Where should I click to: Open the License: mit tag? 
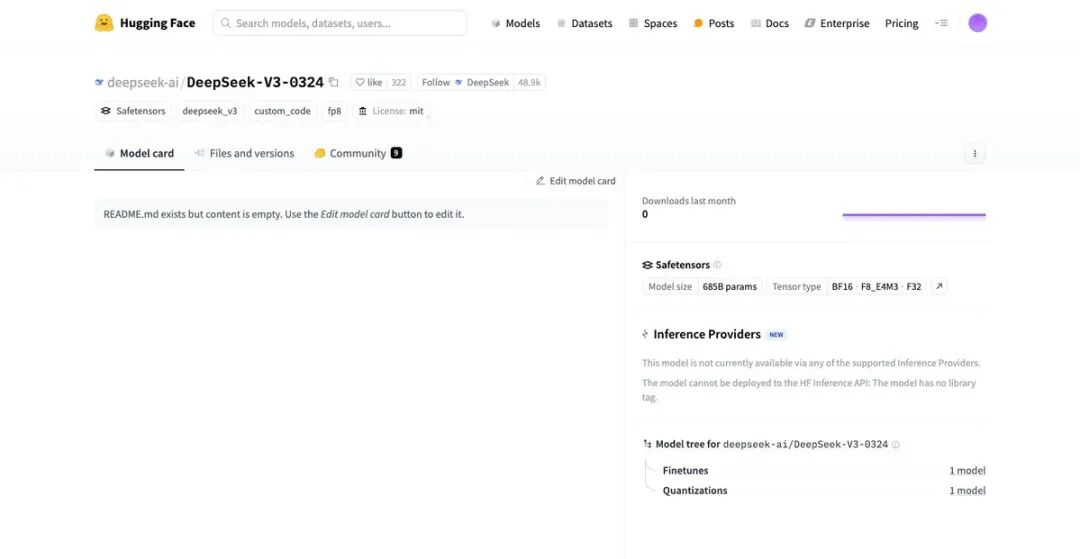(391, 111)
